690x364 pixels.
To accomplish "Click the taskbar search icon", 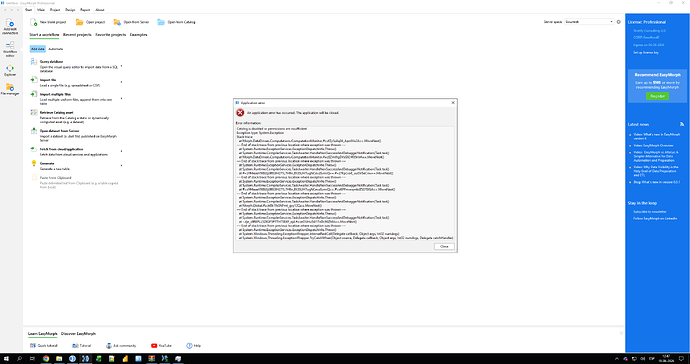I will pos(19,359).
